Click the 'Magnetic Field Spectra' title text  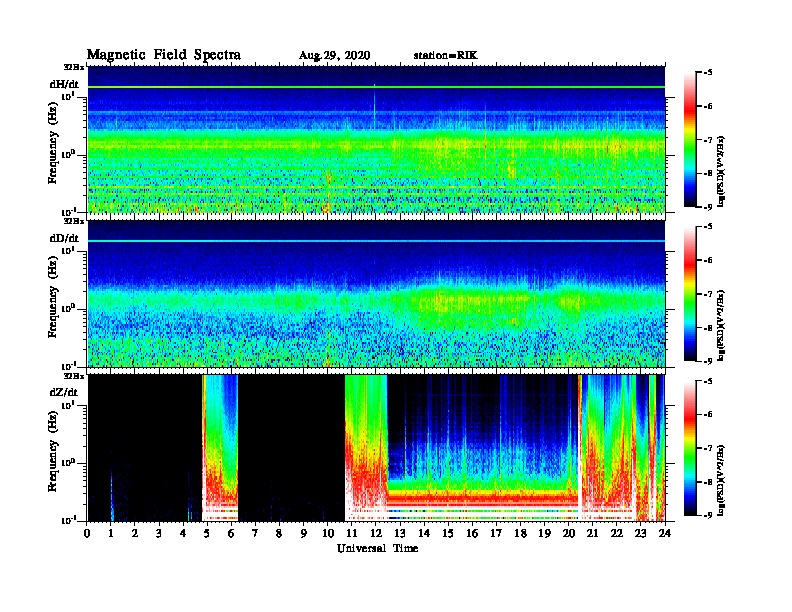click(164, 55)
